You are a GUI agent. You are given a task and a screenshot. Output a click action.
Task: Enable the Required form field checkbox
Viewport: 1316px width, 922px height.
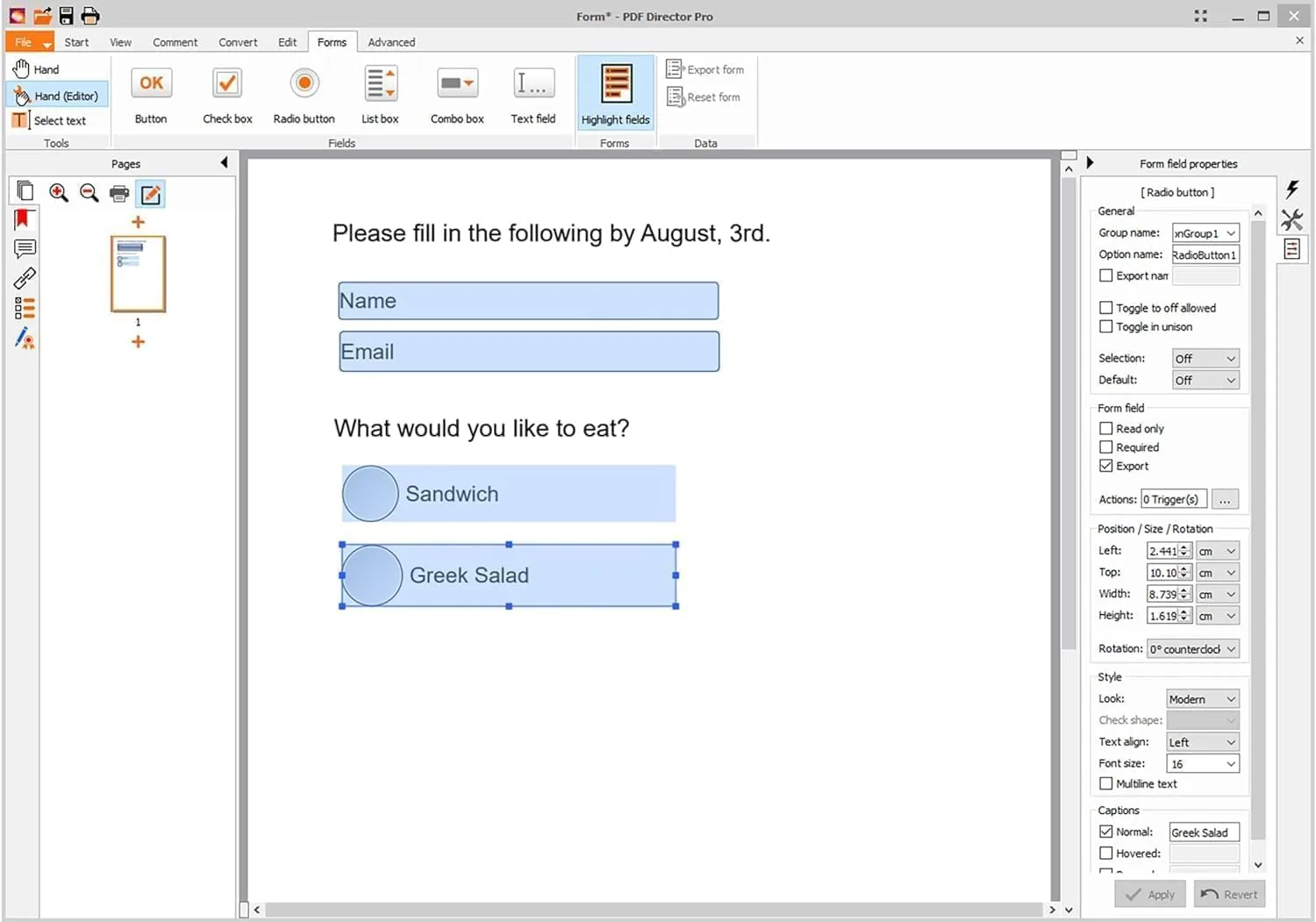[1106, 447]
